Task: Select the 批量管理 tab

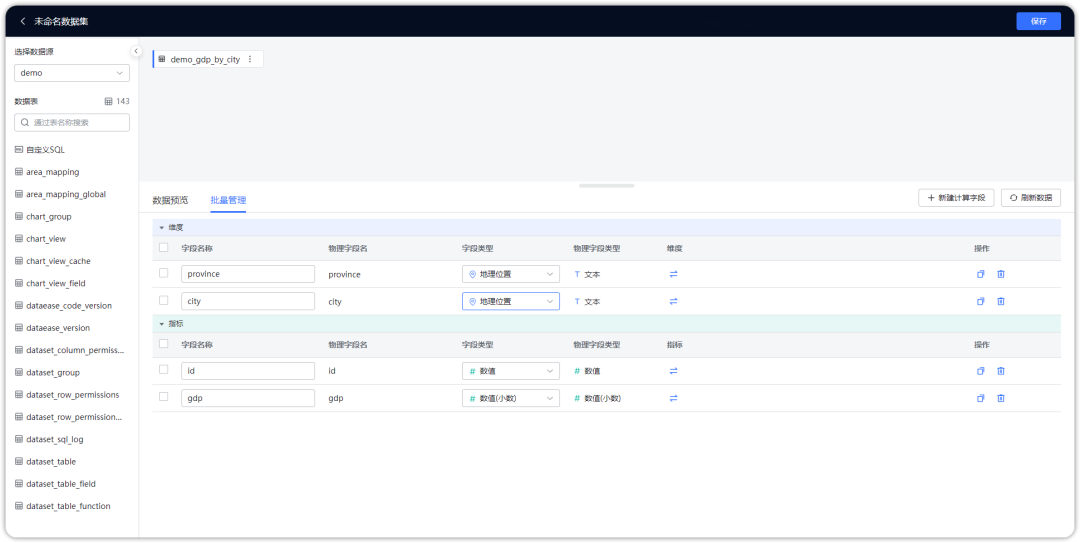Action: pos(228,200)
